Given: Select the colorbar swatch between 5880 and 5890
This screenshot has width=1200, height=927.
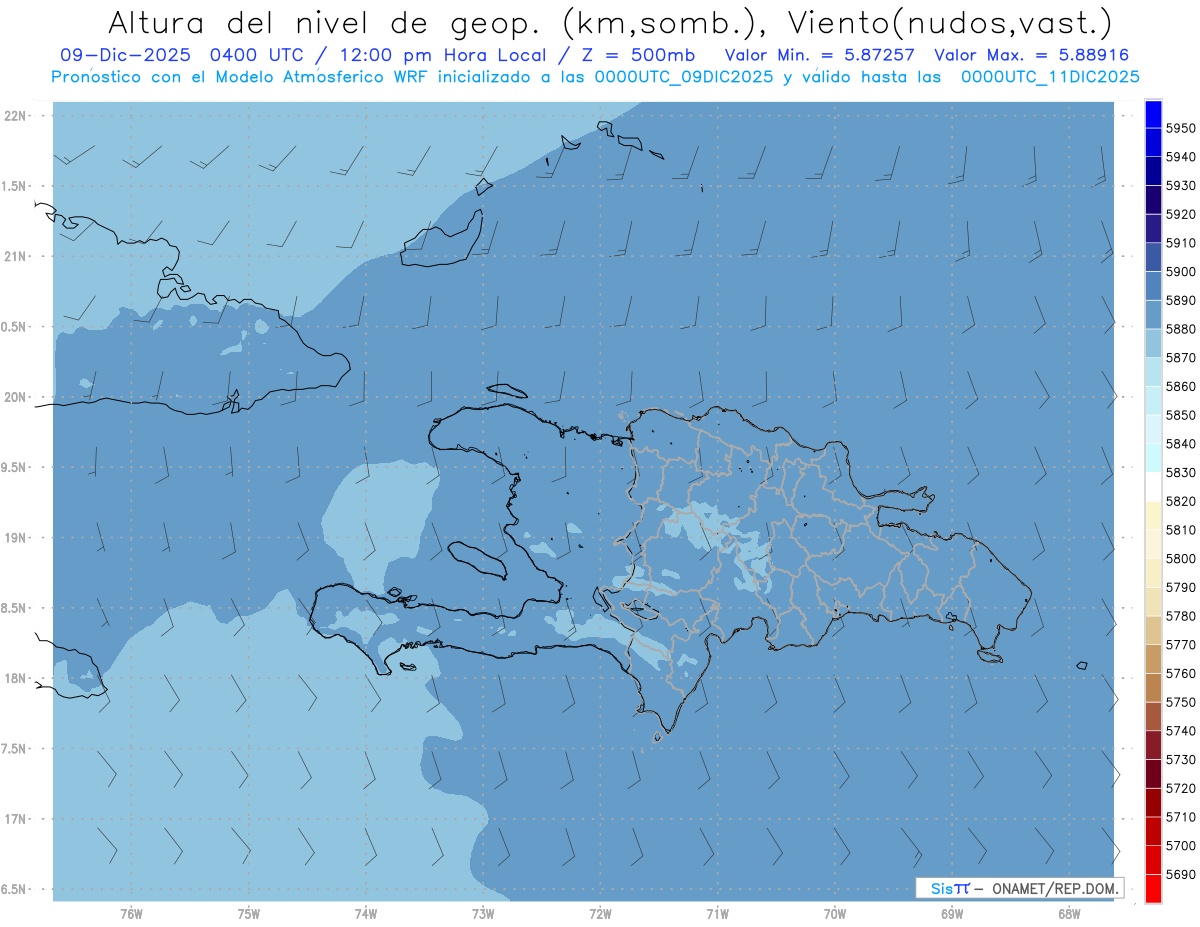Looking at the screenshot, I should coord(1153,314).
